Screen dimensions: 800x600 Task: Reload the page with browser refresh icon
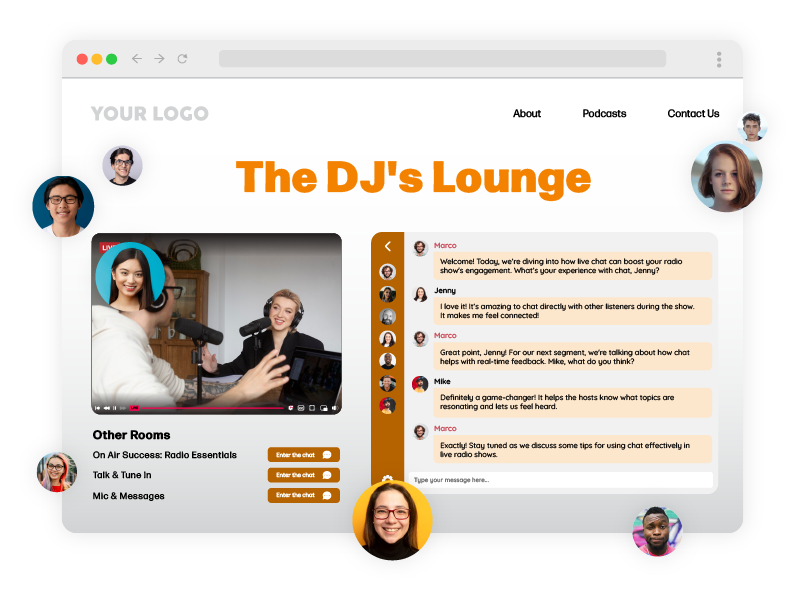pyautogui.click(x=182, y=59)
